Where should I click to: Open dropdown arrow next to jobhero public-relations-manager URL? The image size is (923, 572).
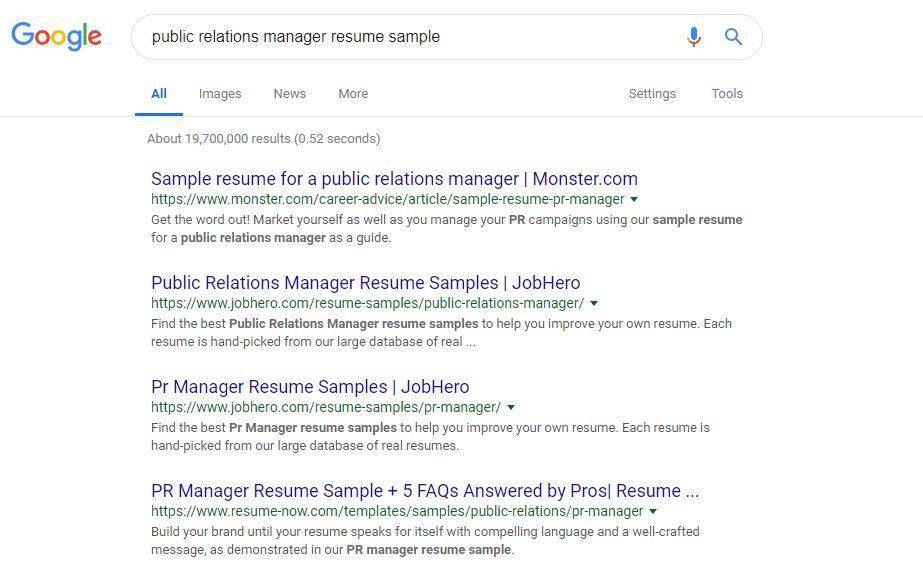(594, 304)
